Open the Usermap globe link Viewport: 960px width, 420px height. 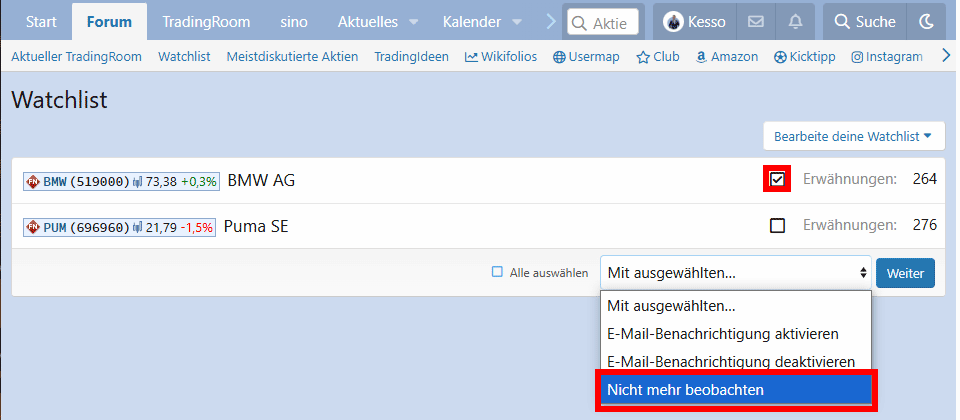point(586,57)
